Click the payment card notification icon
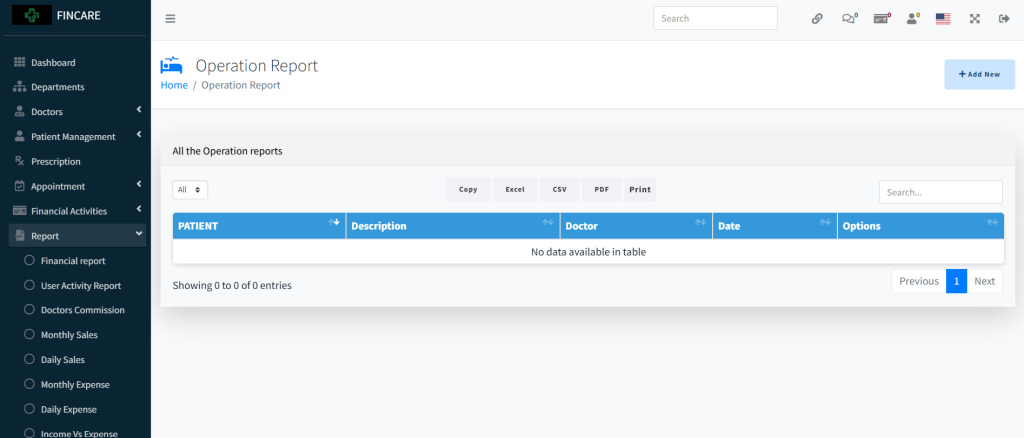Viewport: 1024px width, 438px height. (881, 19)
